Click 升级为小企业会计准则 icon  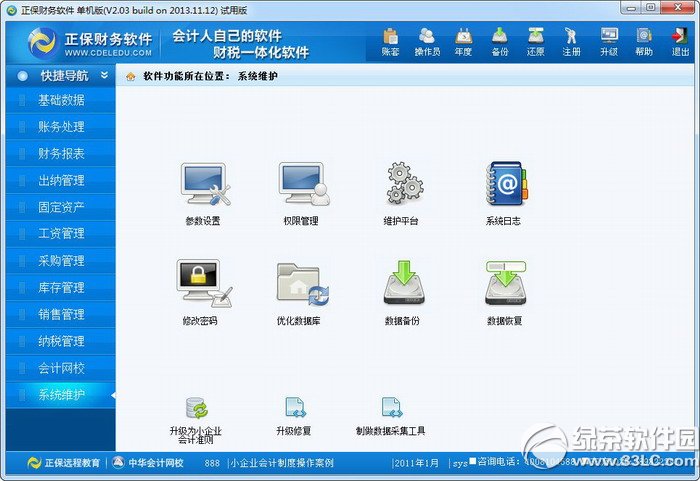196,420
